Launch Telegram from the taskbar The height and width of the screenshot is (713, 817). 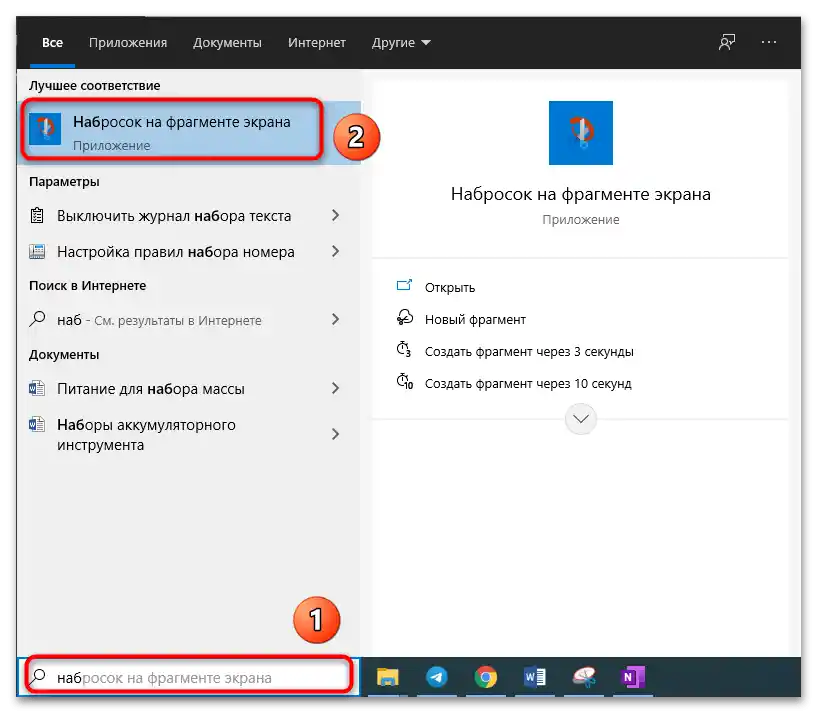437,677
